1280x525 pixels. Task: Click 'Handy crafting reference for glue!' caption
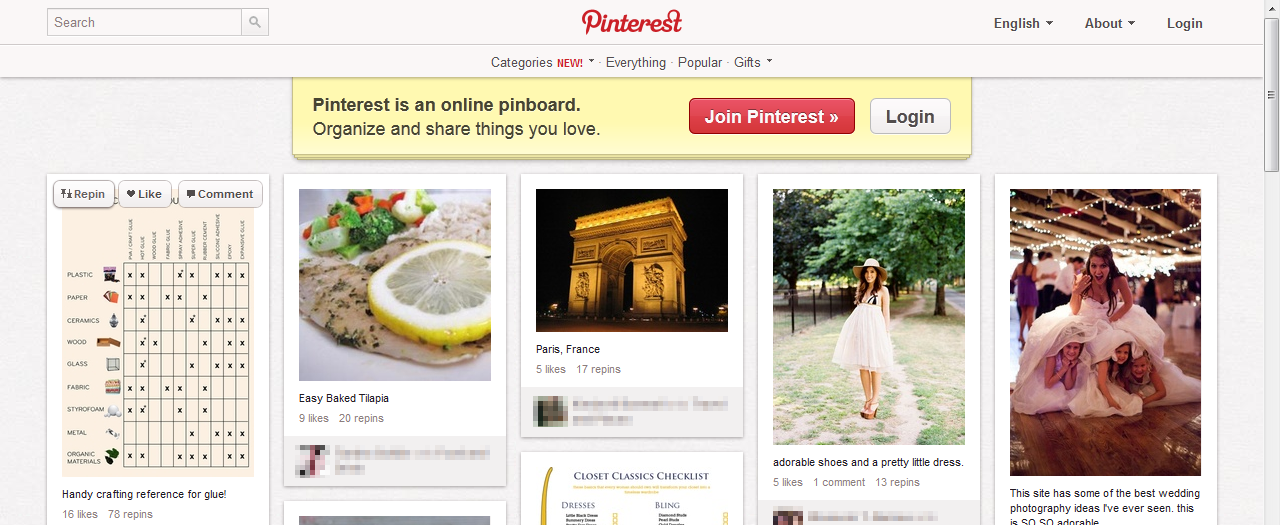(144, 494)
